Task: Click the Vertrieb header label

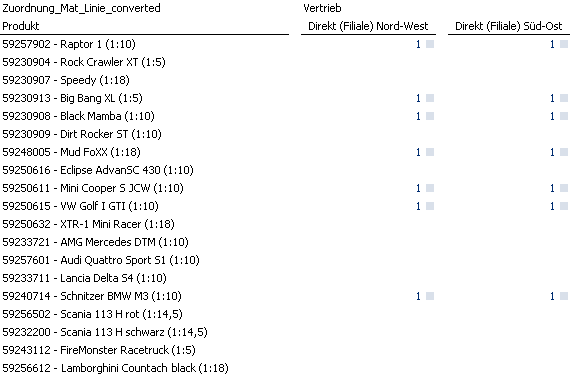Action: click(x=322, y=8)
